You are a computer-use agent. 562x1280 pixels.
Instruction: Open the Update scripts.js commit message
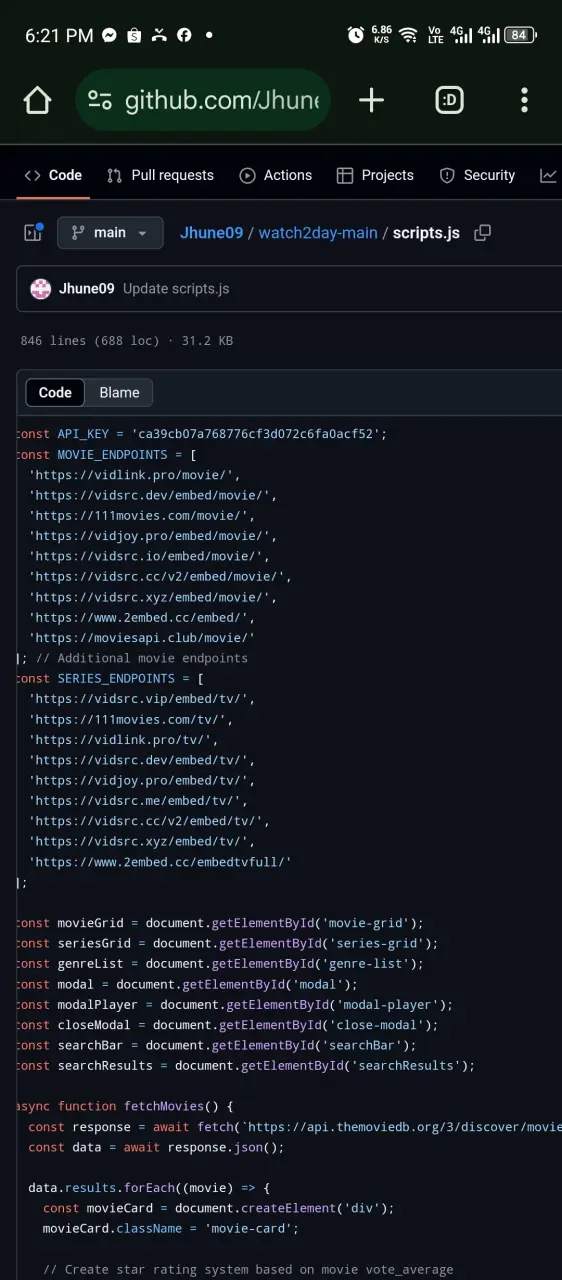click(176, 289)
